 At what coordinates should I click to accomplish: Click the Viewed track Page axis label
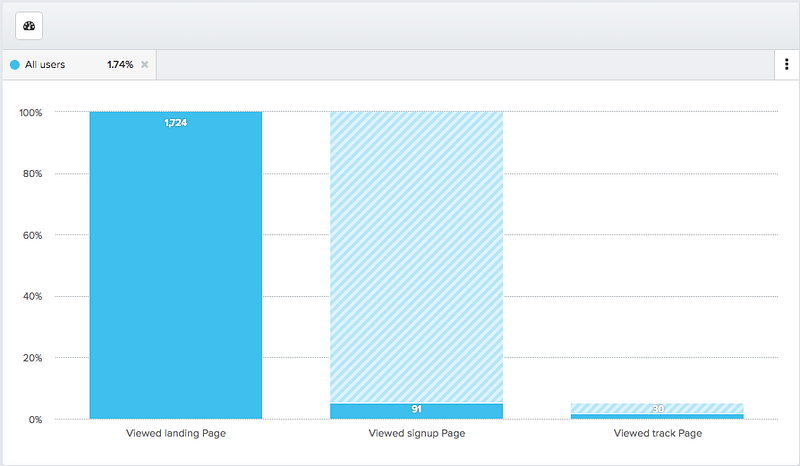click(x=658, y=433)
